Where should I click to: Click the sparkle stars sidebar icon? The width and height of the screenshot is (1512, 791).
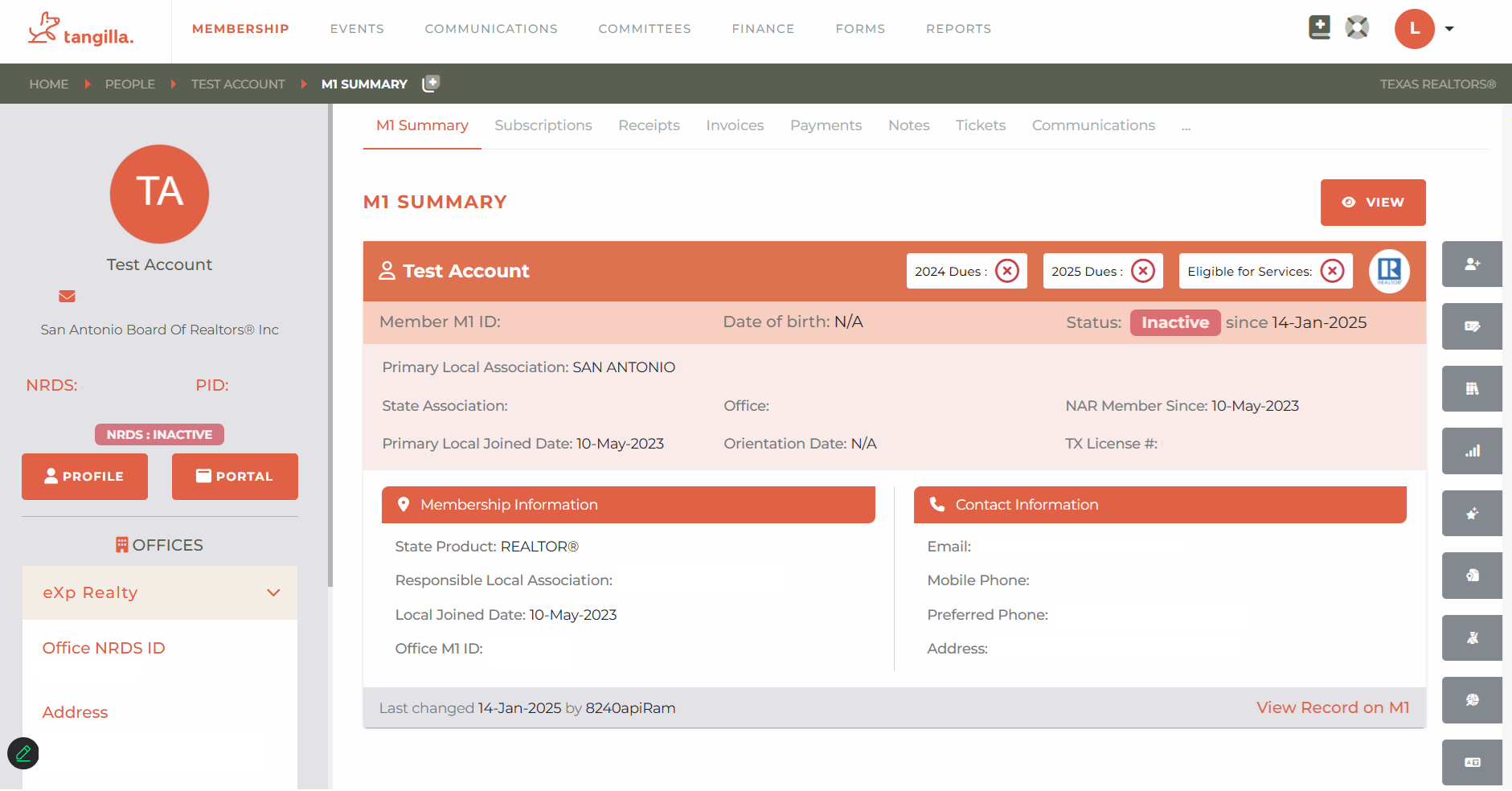pos(1472,513)
